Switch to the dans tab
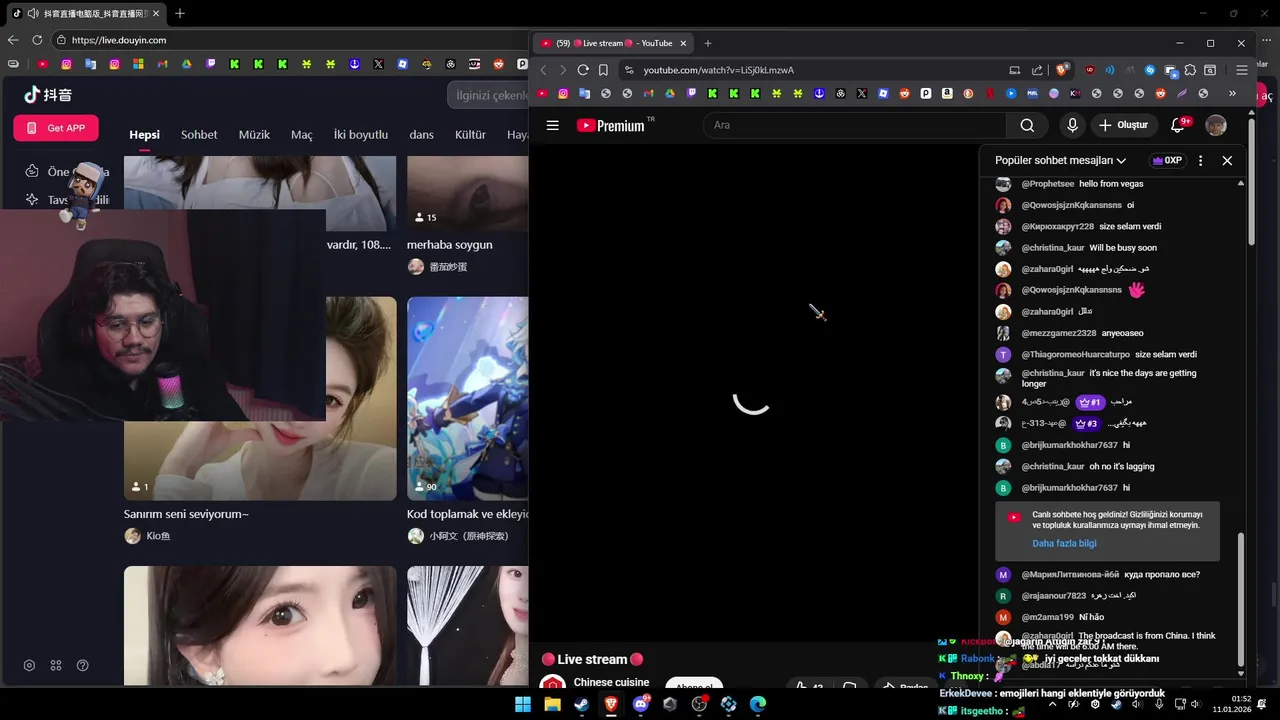The height and width of the screenshot is (720, 1280). [x=422, y=135]
